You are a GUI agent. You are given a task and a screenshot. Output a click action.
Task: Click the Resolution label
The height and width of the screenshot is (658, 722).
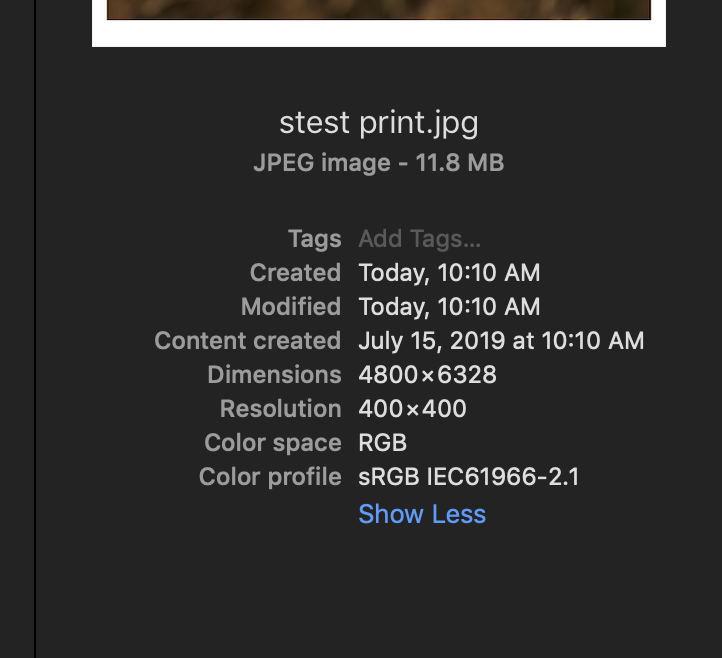280,409
